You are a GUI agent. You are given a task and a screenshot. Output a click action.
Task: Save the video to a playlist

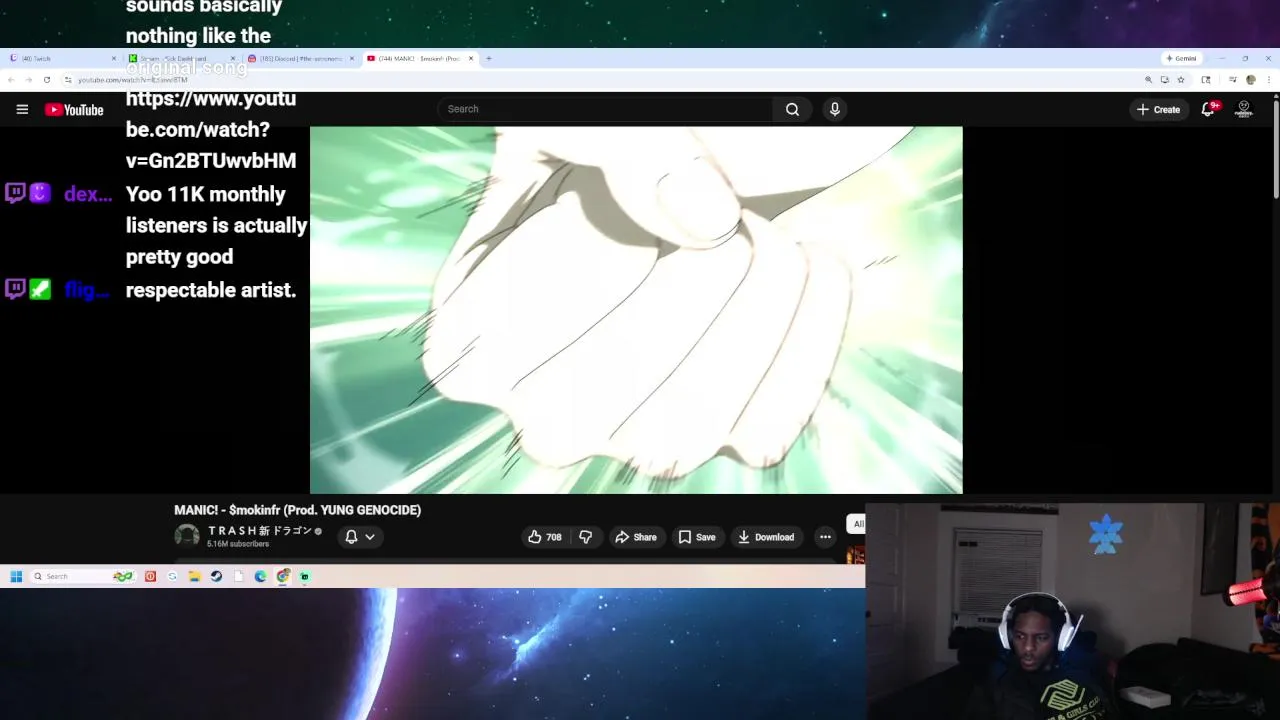click(x=697, y=537)
